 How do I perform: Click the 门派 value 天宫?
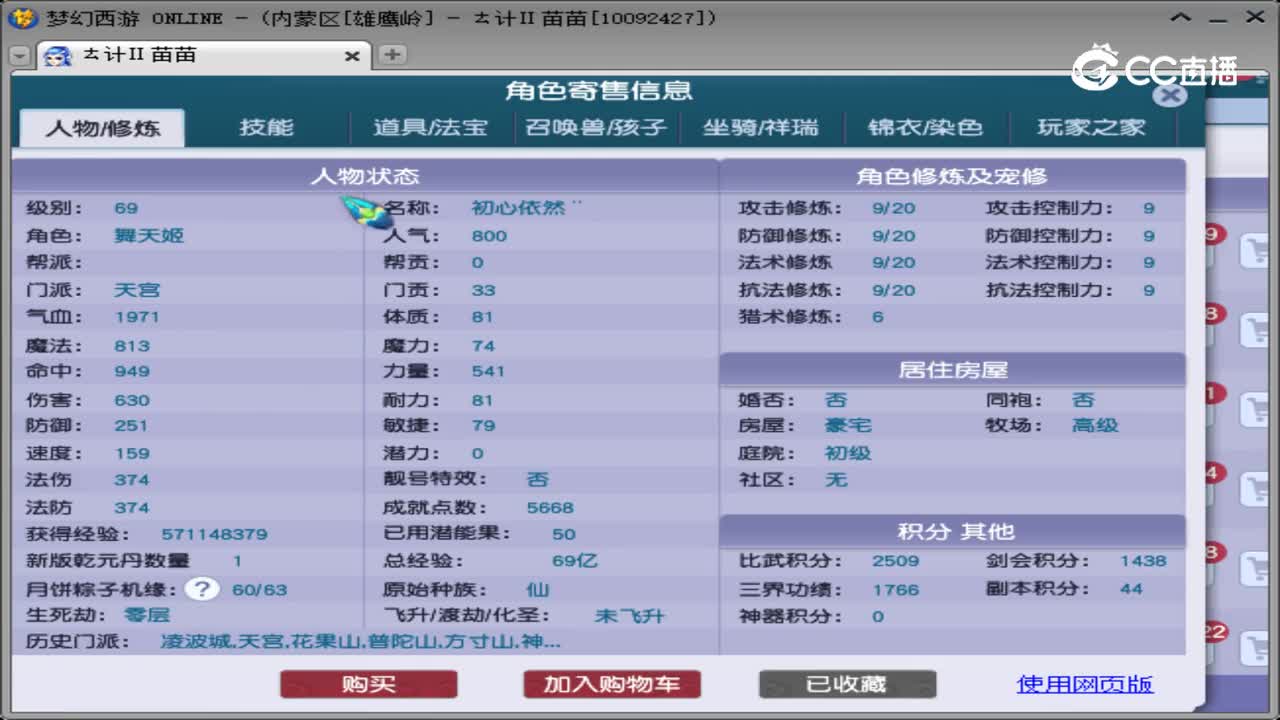tap(137, 290)
